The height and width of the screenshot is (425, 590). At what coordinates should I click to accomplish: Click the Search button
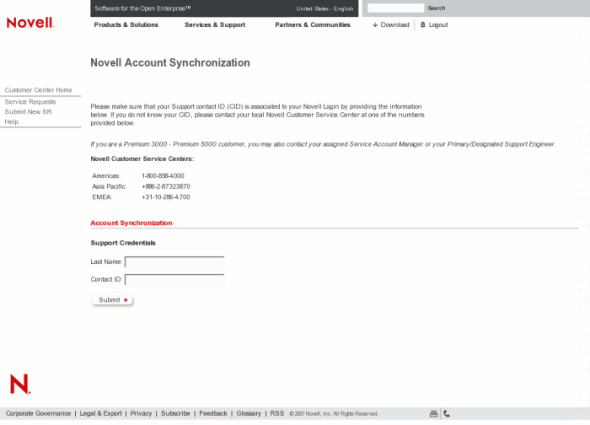(436, 8)
